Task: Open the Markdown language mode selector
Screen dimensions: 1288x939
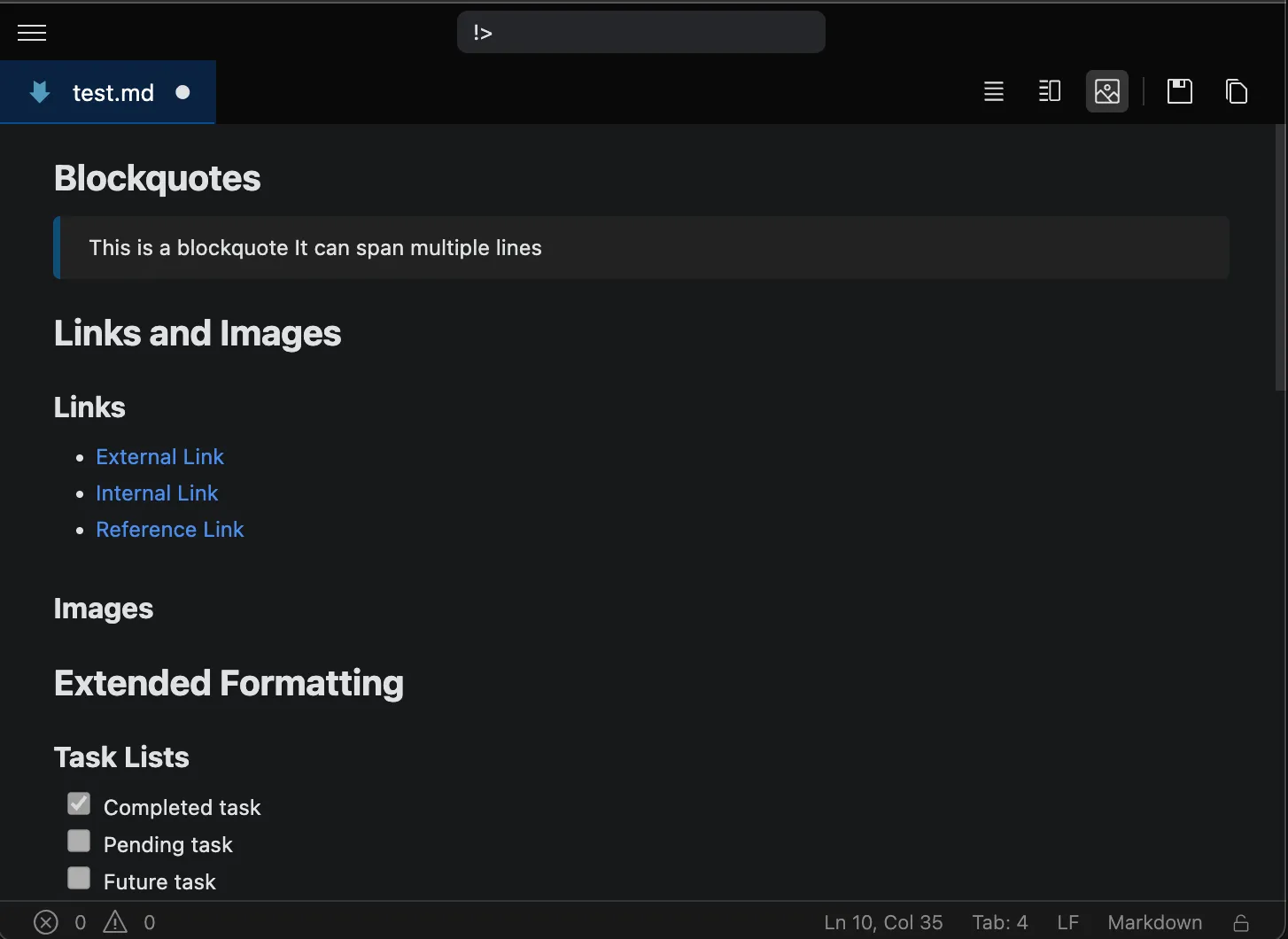Action: pos(1154,922)
